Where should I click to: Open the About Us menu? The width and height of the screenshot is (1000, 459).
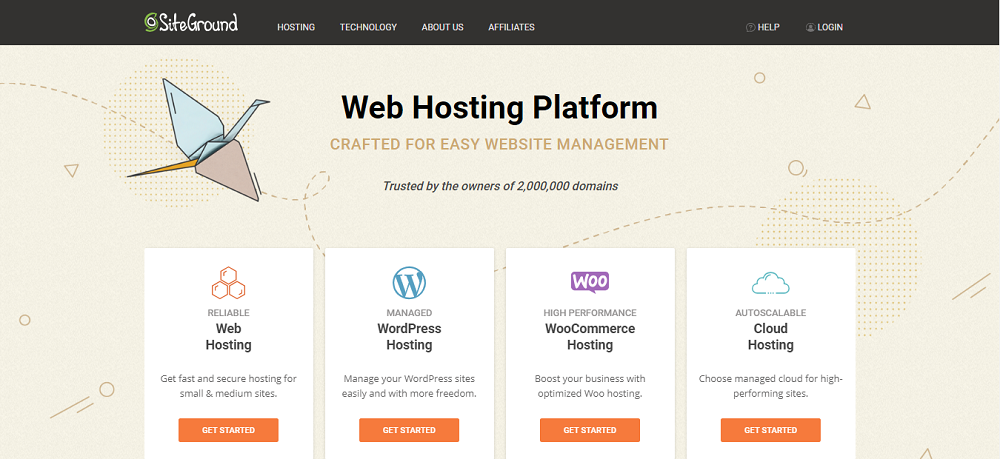tap(442, 27)
